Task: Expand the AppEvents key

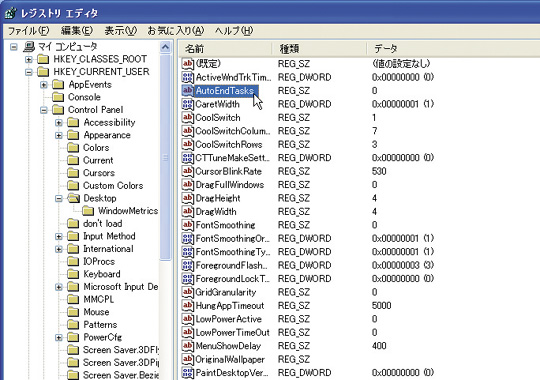Action: click(44, 85)
